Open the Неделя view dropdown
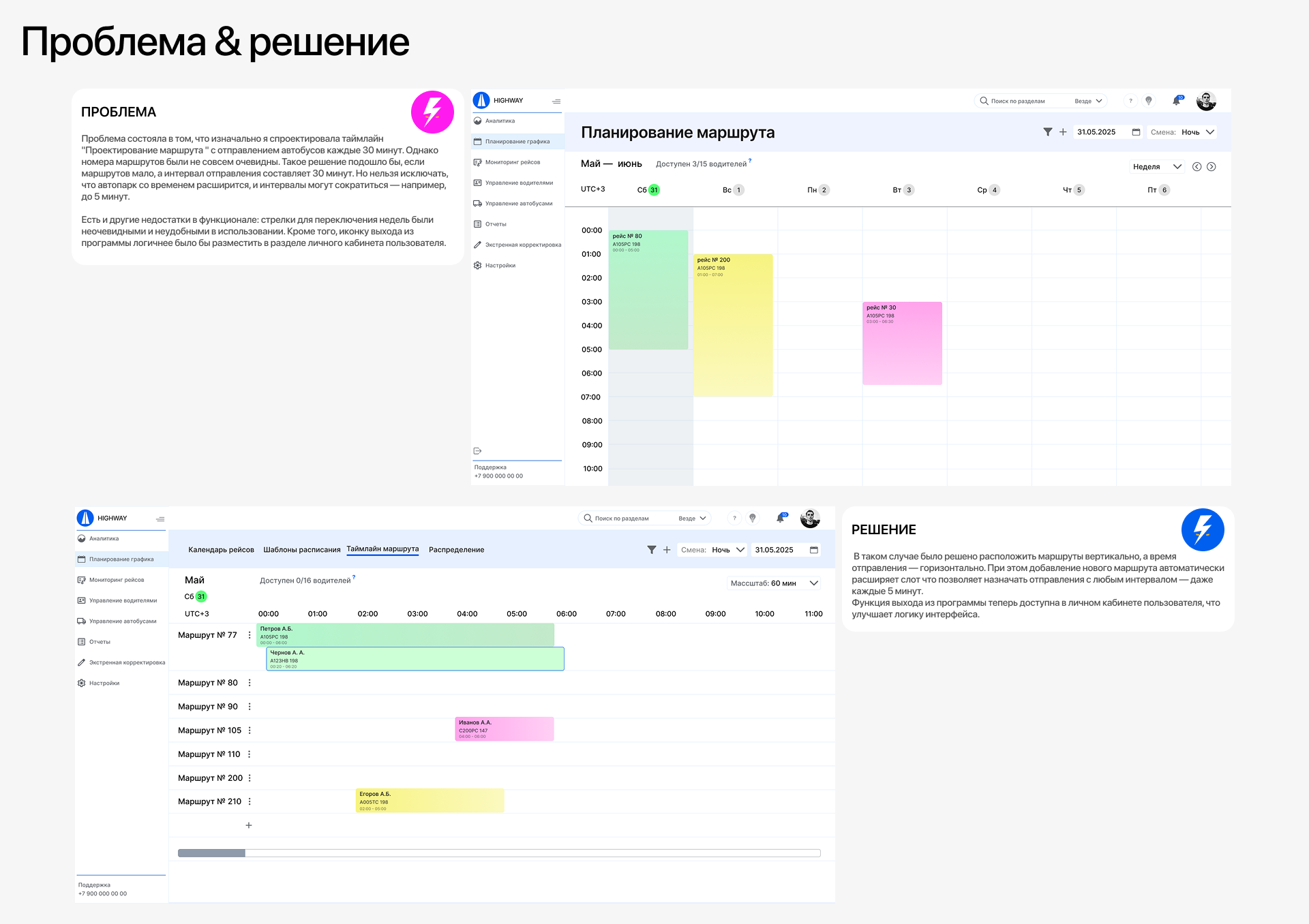The image size is (1309, 924). pos(1156,166)
